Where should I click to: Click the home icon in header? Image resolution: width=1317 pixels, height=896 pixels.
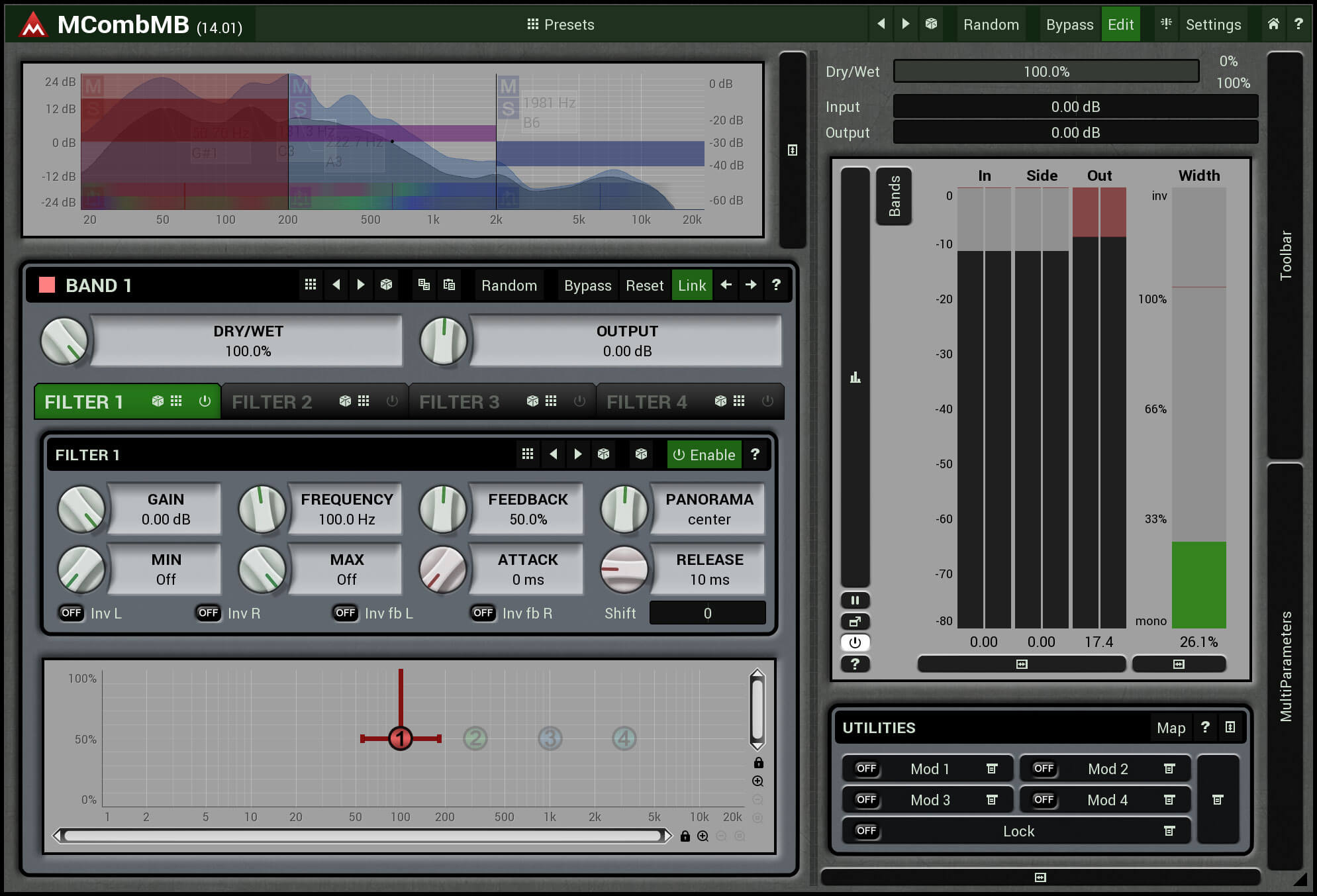[x=1273, y=25]
